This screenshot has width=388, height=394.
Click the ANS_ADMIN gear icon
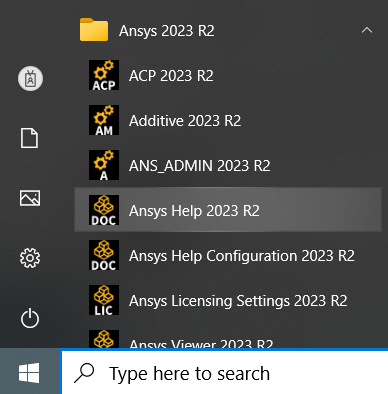[x=104, y=165]
